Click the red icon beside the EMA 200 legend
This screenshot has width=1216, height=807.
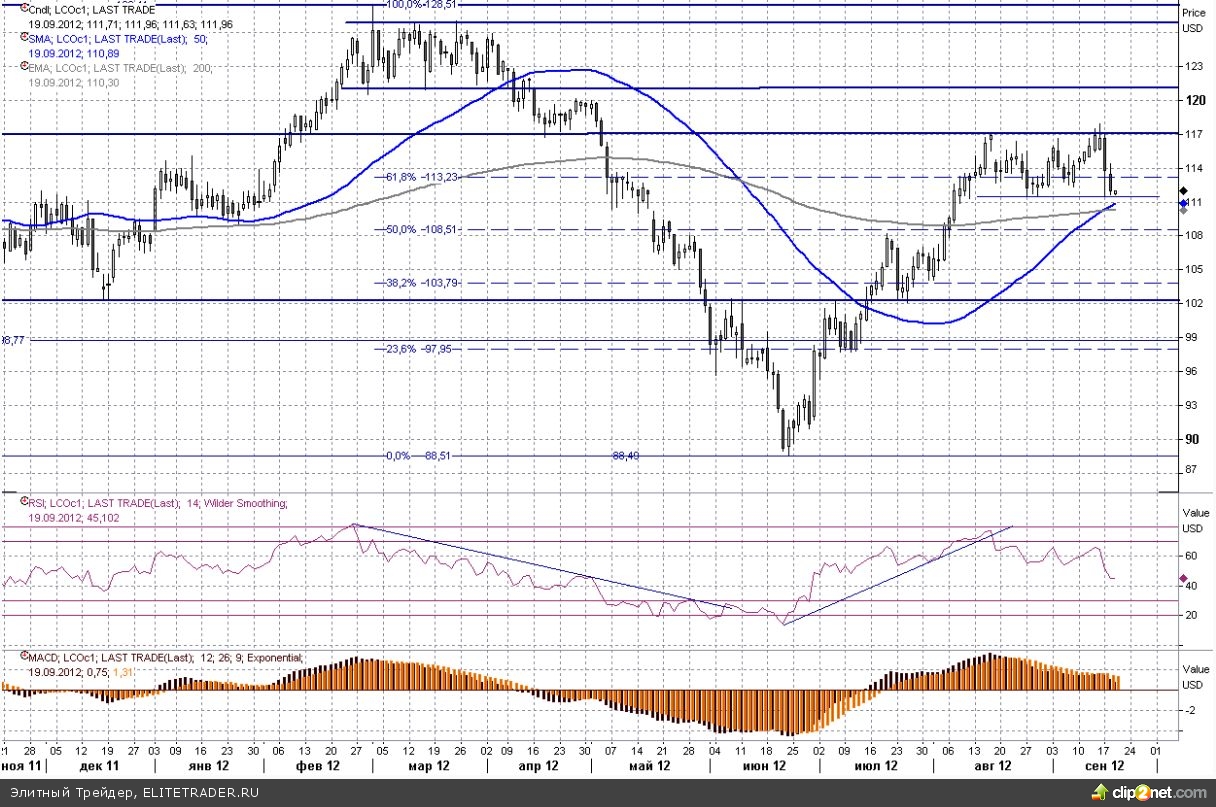(x=24, y=67)
